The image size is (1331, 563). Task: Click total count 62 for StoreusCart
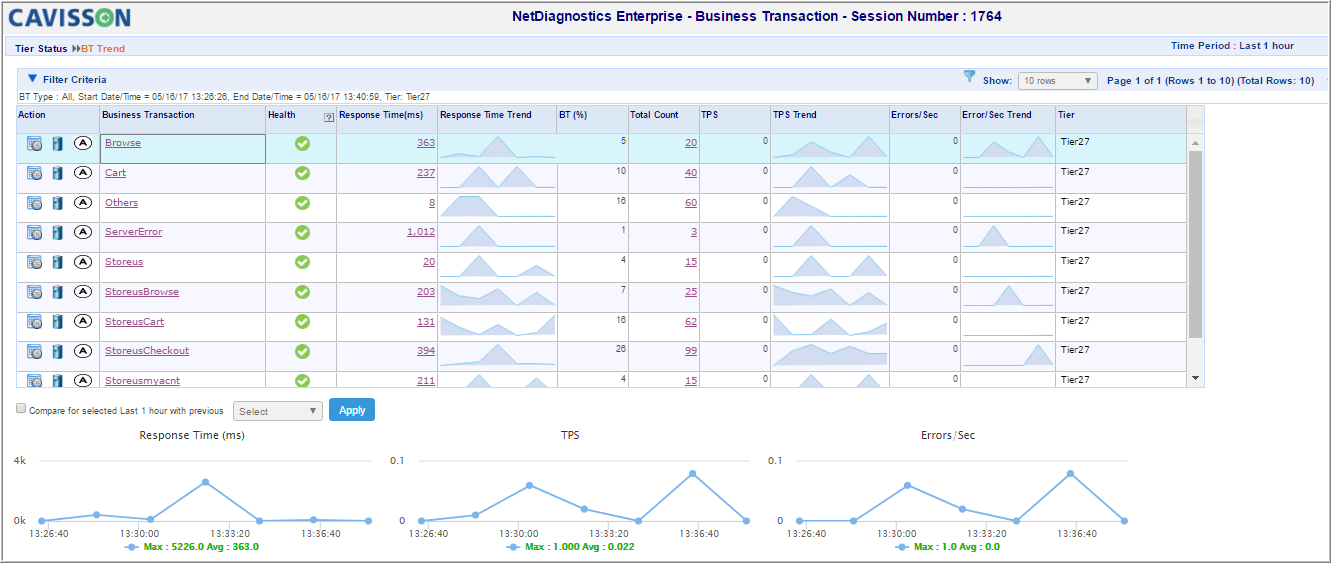click(x=691, y=322)
